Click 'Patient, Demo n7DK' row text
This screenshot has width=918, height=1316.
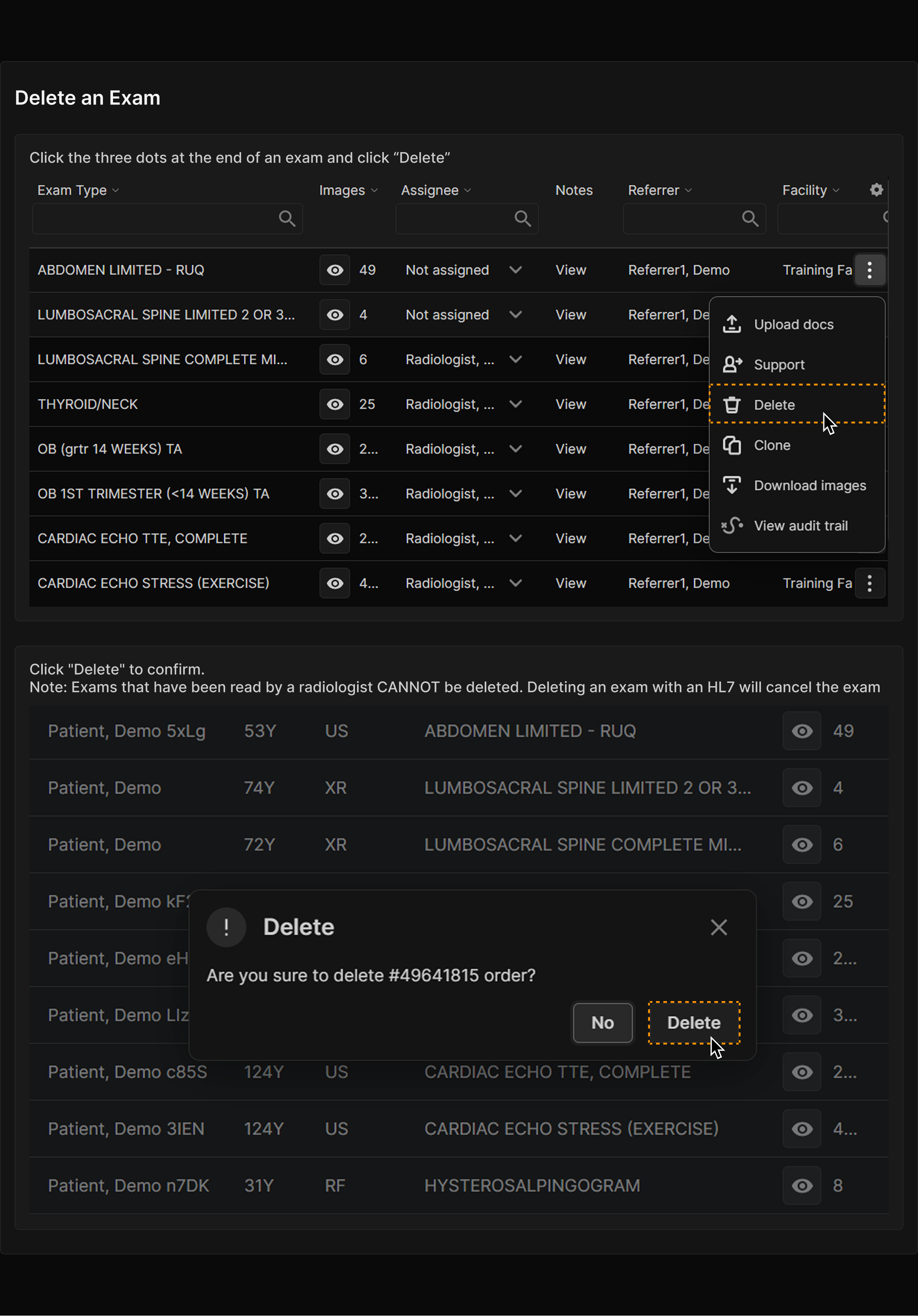point(129,1185)
